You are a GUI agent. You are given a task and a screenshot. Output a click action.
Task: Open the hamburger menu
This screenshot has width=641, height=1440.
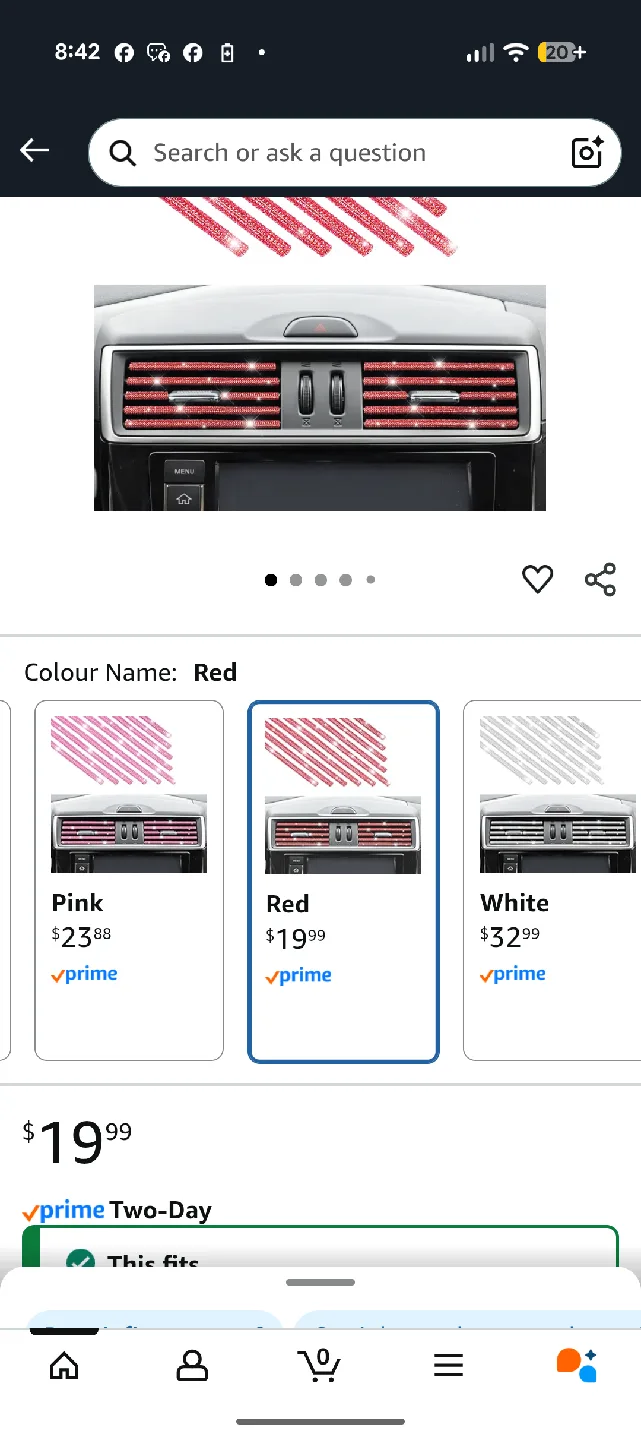pos(448,1364)
